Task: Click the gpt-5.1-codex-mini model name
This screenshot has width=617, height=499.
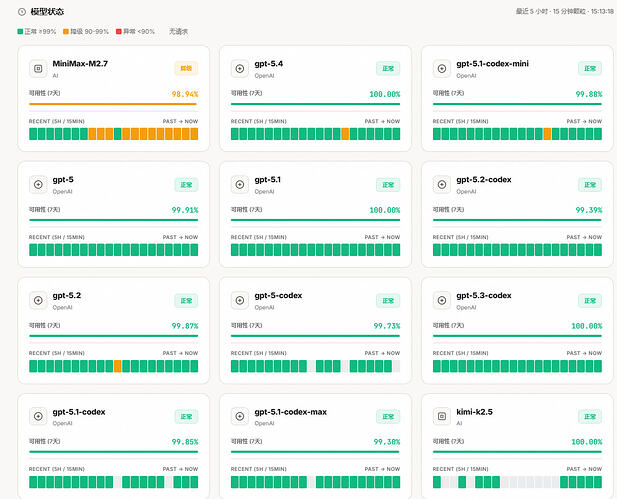Action: point(493,64)
